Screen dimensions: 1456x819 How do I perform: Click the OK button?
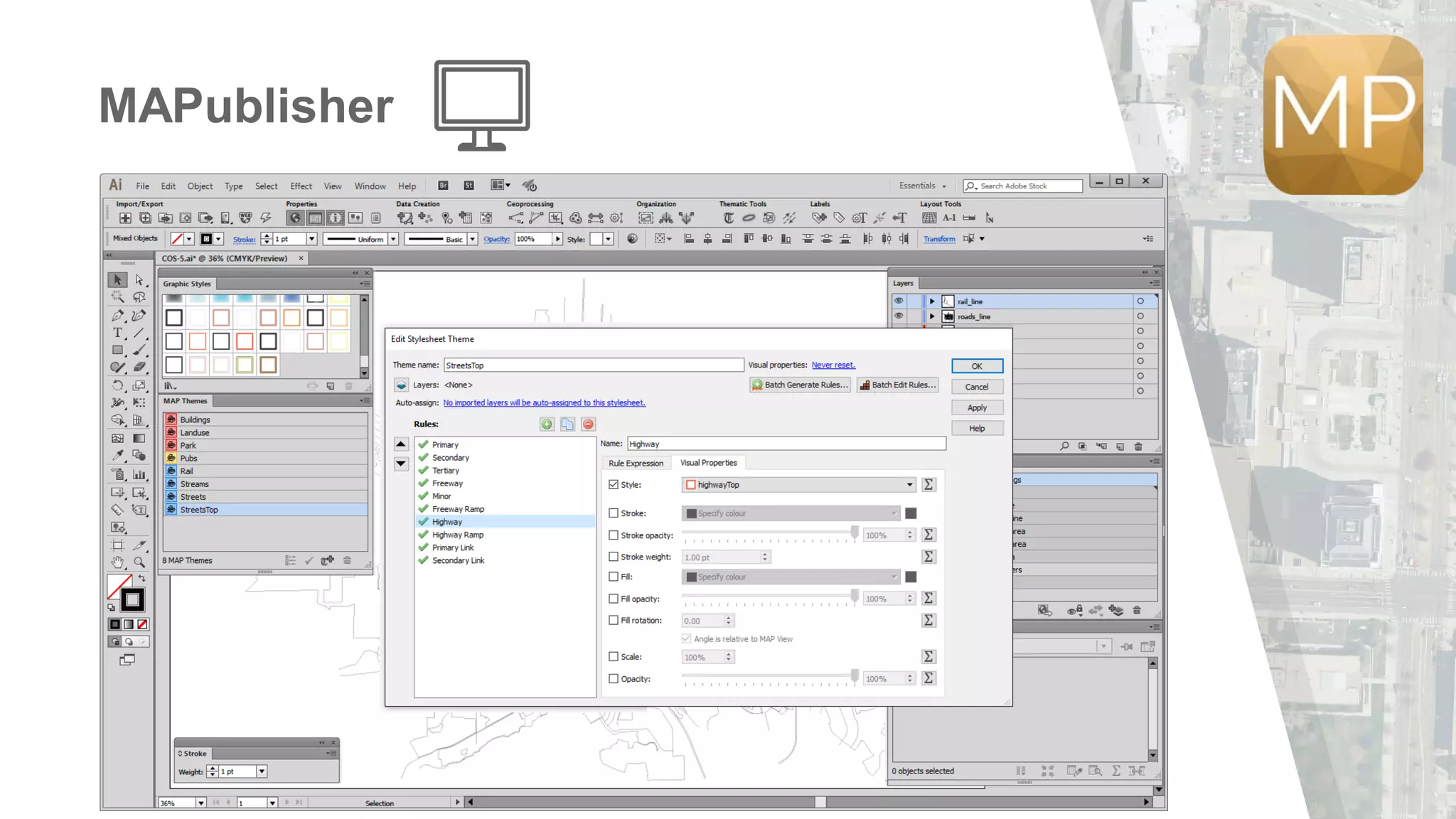pyautogui.click(x=977, y=366)
